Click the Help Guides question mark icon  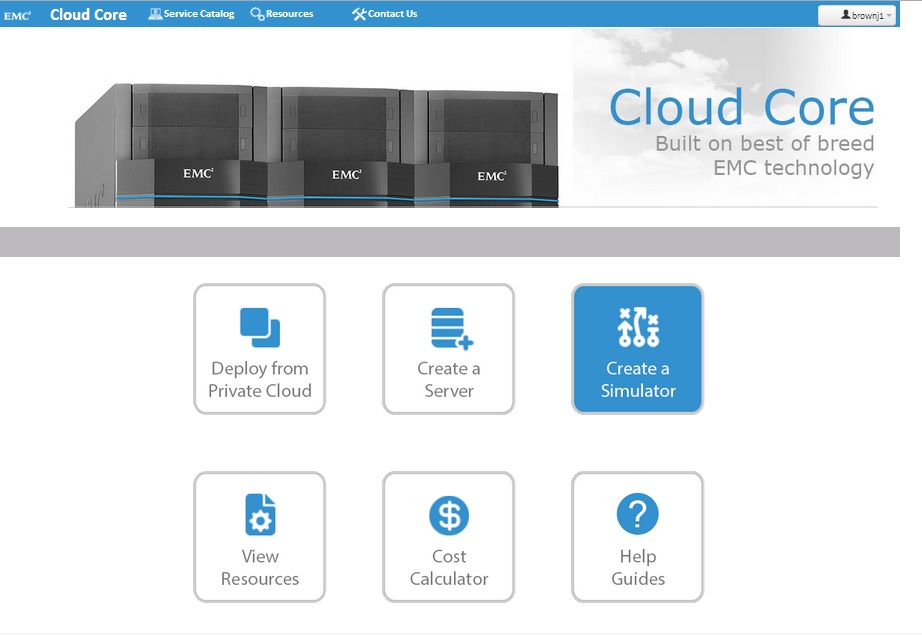(x=638, y=514)
